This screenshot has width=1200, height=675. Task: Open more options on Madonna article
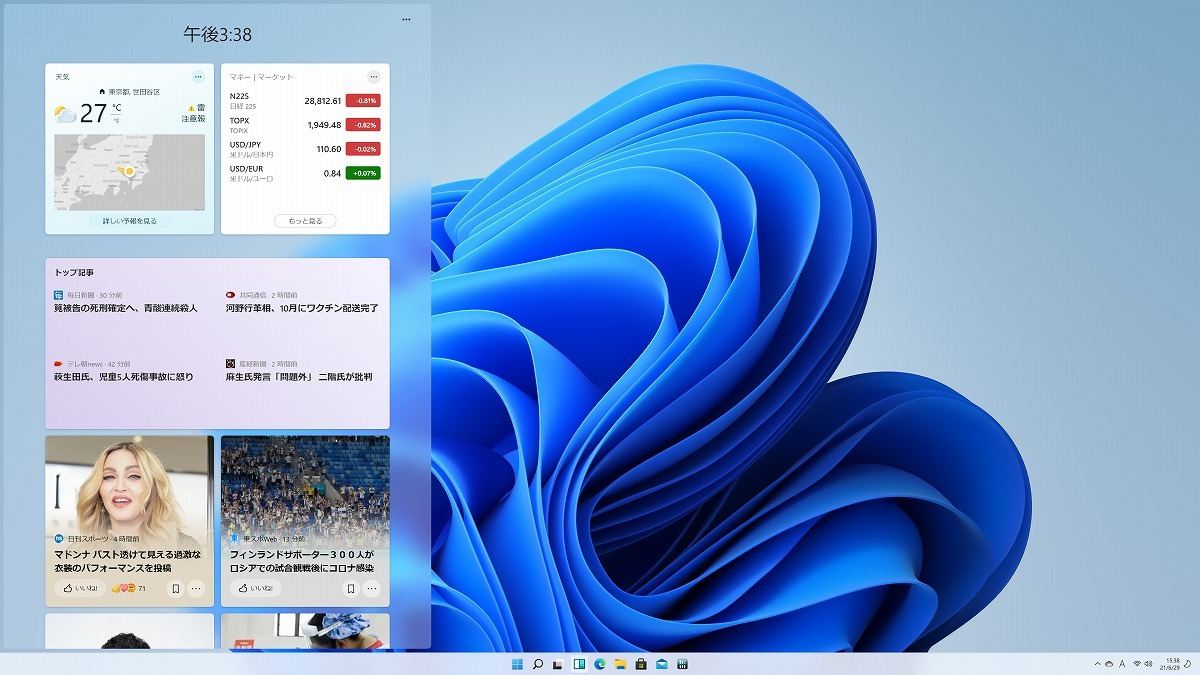(x=196, y=589)
